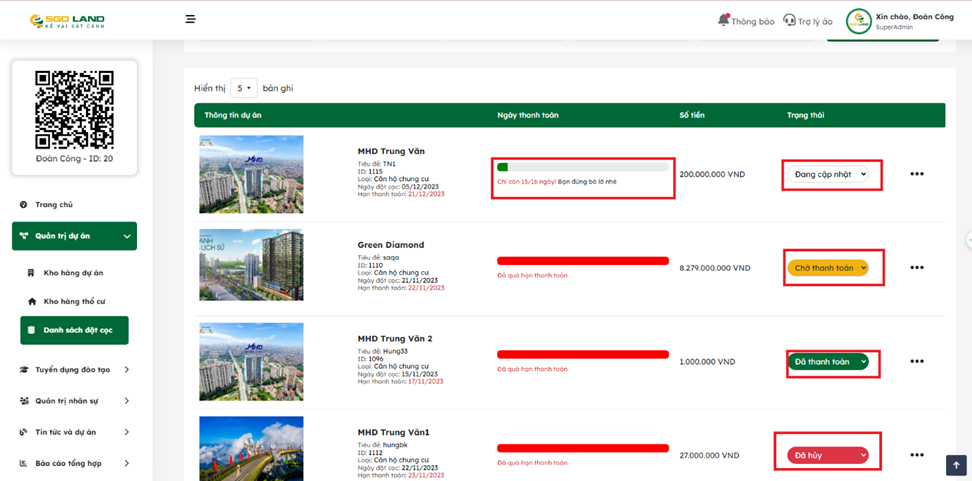Open the Đã hủy status dropdown
The image size is (972, 481).
pos(828,456)
